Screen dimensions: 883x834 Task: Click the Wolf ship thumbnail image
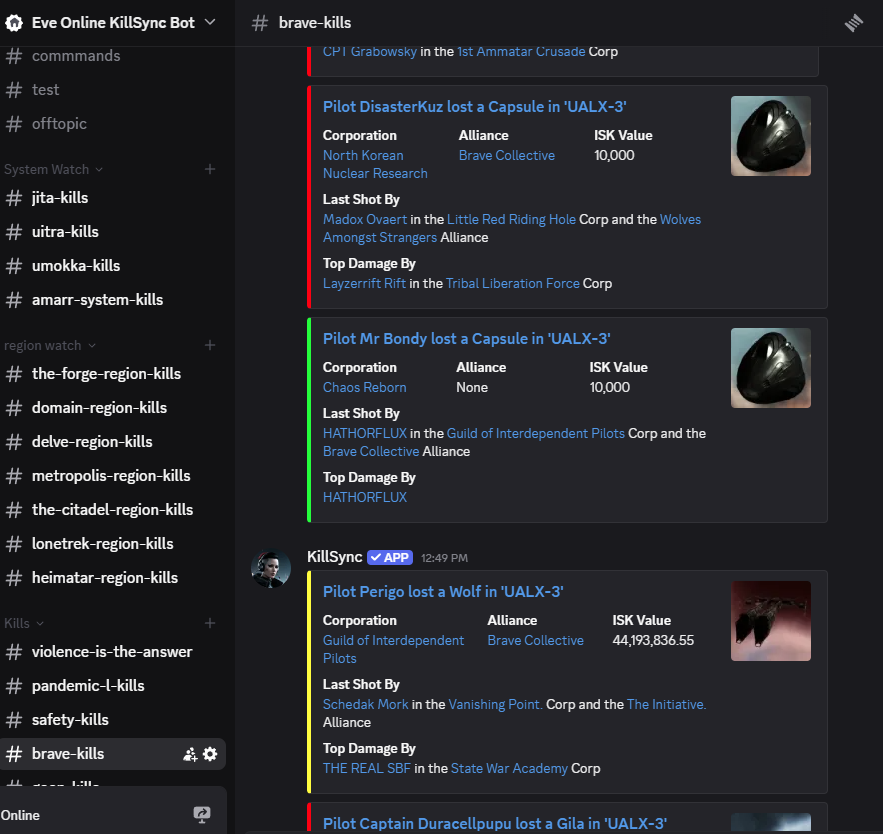coord(770,621)
